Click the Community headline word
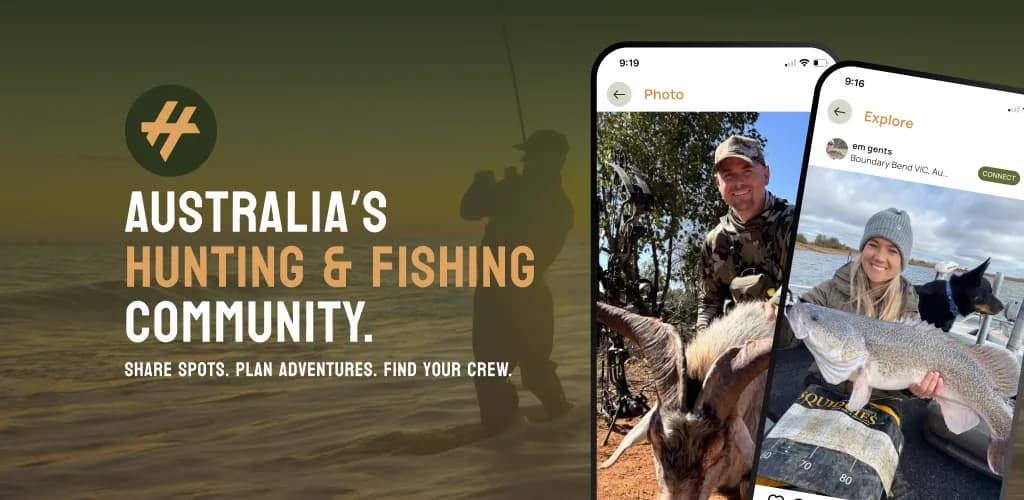This screenshot has height=500, width=1024. pos(249,322)
